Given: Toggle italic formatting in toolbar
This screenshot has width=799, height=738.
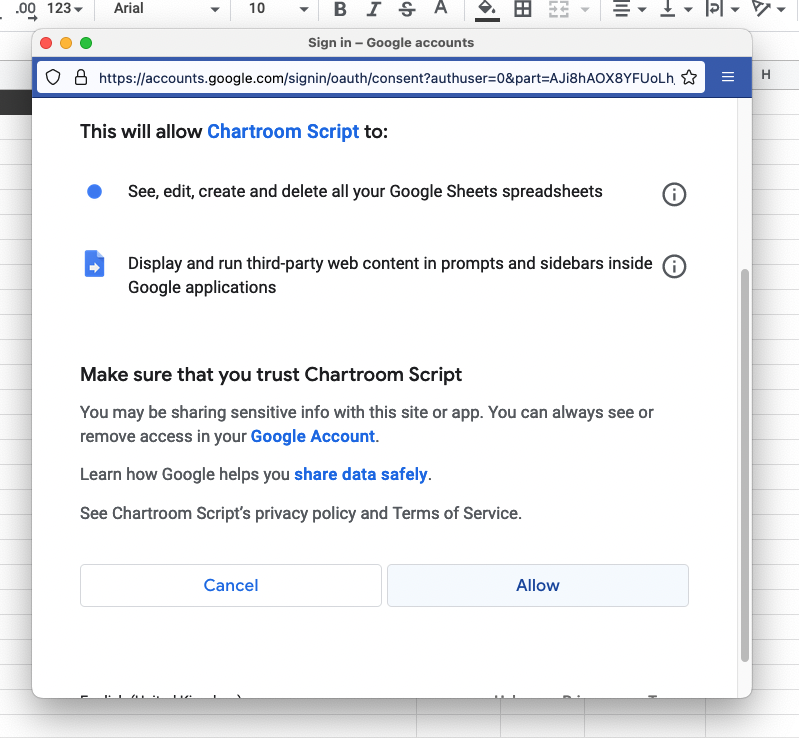Looking at the screenshot, I should click(373, 9).
